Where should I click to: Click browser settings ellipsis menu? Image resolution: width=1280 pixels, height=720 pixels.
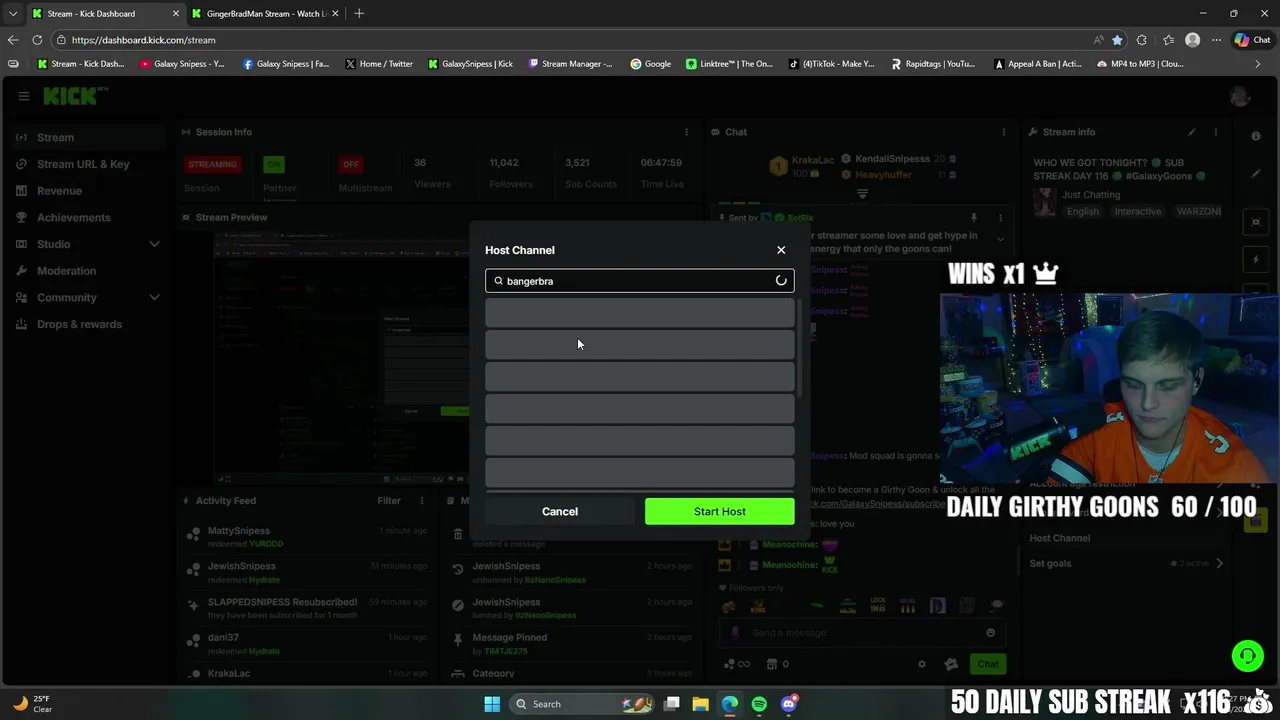tap(1217, 40)
